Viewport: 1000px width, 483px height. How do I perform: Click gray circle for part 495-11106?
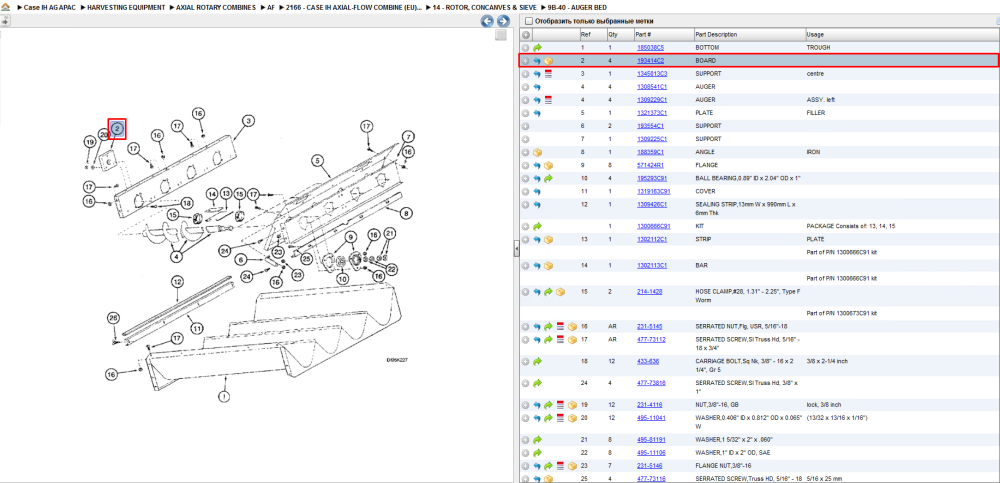(526, 452)
